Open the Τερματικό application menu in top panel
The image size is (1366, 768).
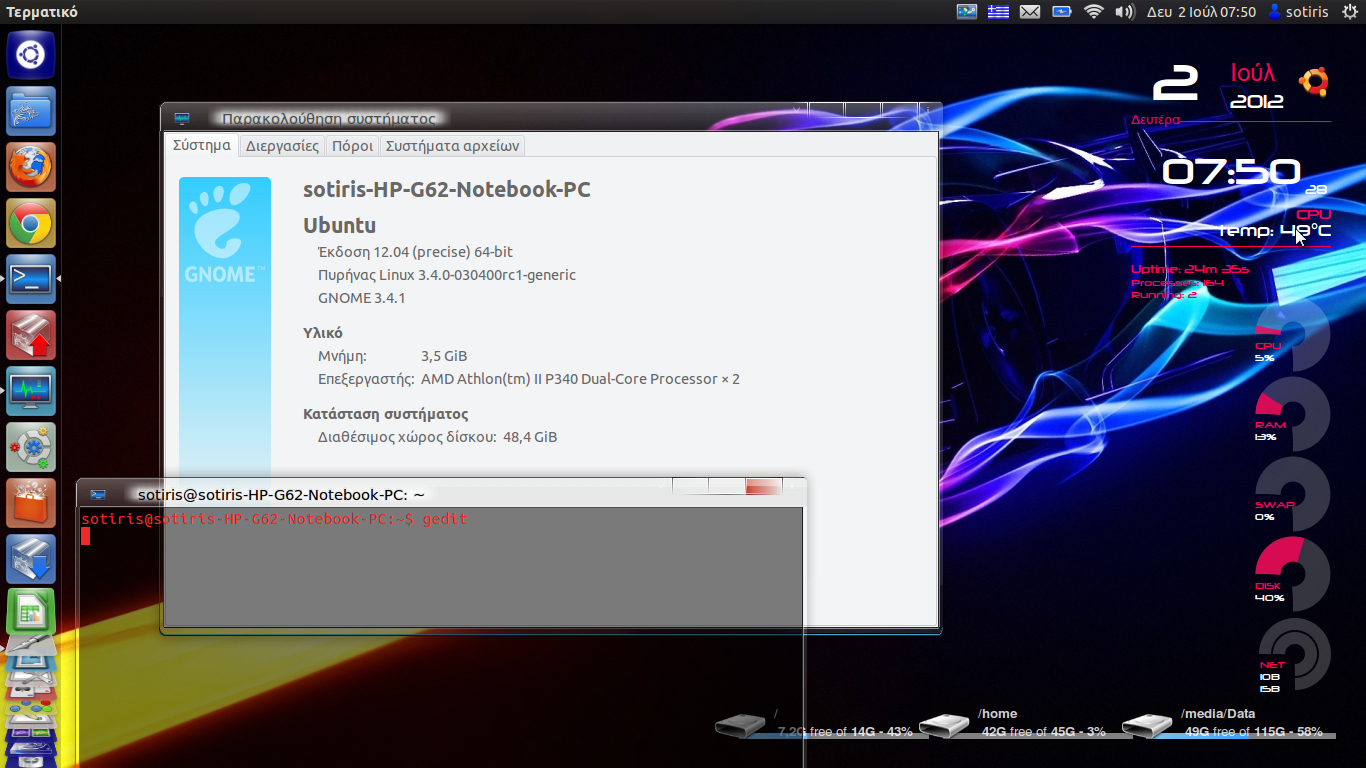[42, 12]
